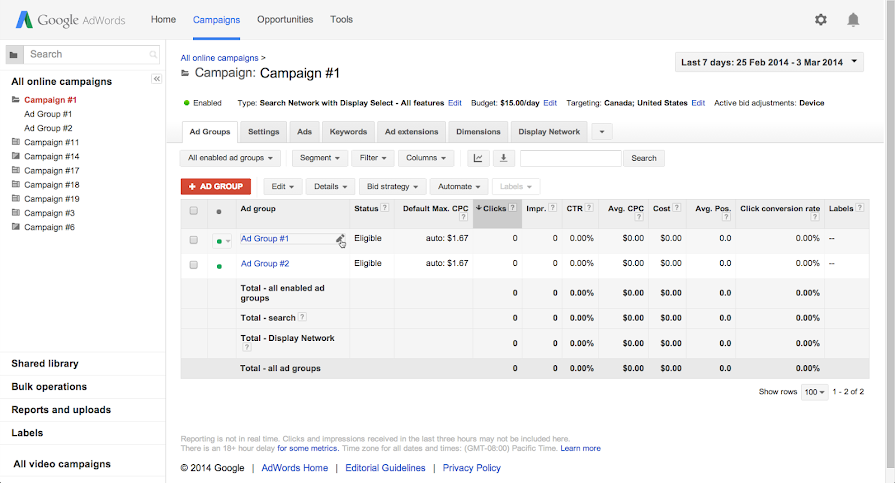Check the Ad Group #1 row checkbox
Image resolution: width=895 pixels, height=483 pixels.
point(193,240)
